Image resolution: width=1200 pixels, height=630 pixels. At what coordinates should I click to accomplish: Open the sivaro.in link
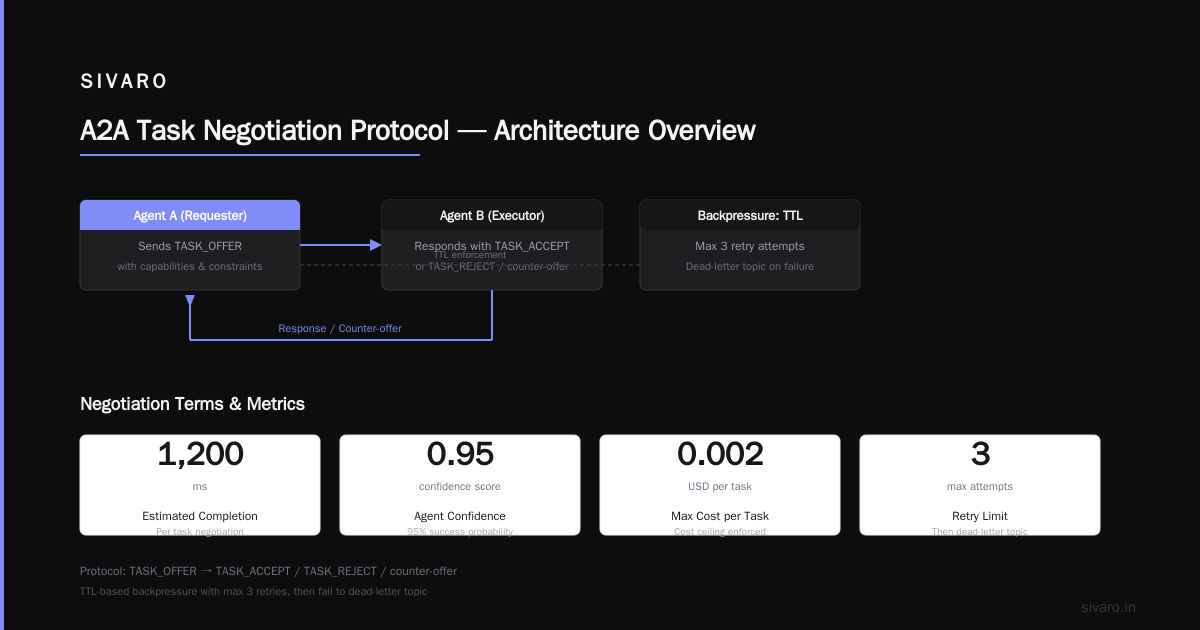[x=1109, y=607]
